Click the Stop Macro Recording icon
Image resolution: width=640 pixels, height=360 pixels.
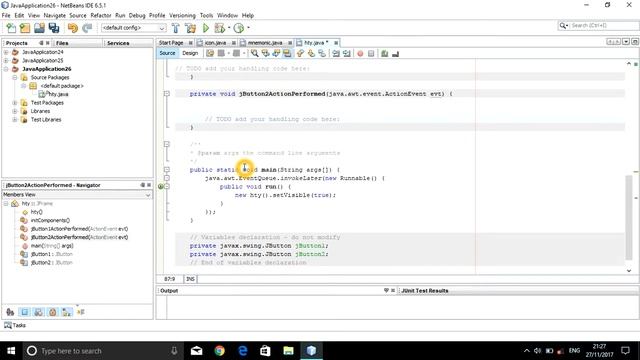(x=371, y=53)
